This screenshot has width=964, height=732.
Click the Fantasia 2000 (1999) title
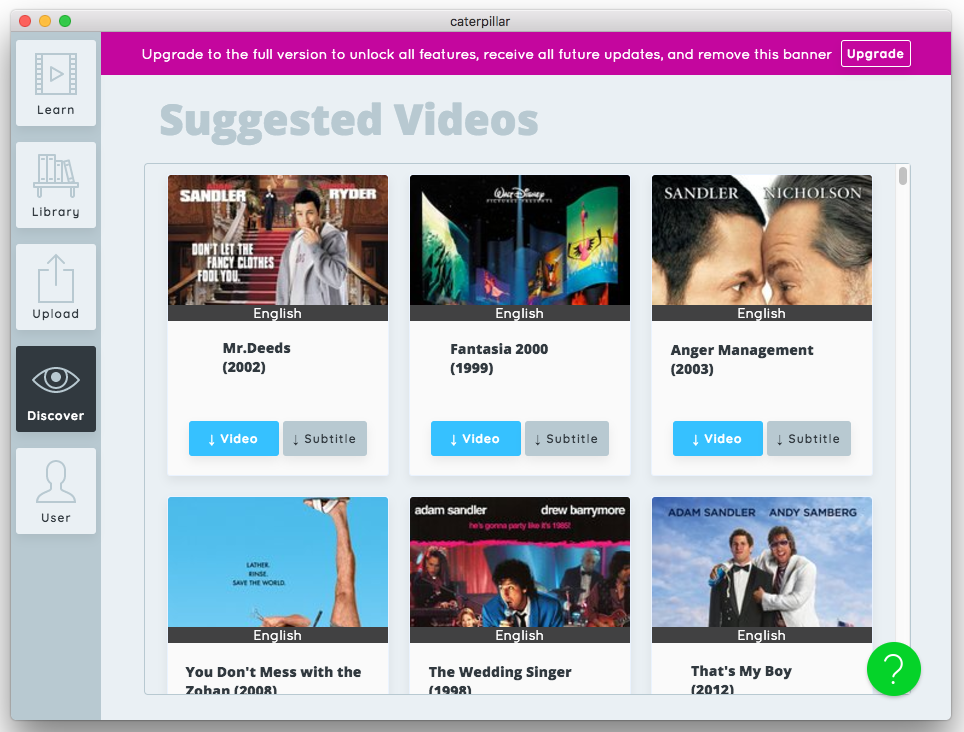[499, 358]
